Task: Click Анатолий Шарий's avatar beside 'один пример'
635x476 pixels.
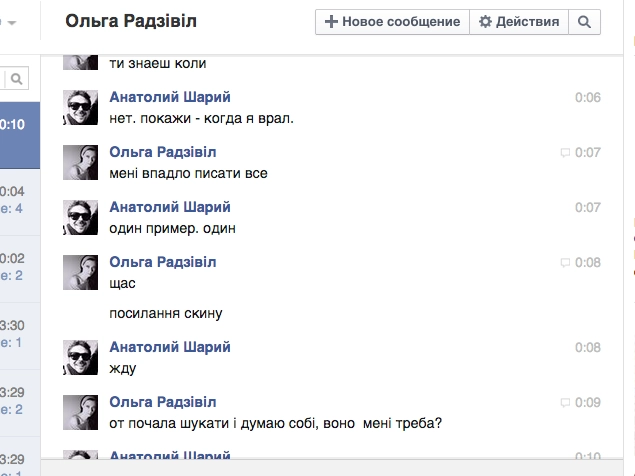Action: pos(81,218)
